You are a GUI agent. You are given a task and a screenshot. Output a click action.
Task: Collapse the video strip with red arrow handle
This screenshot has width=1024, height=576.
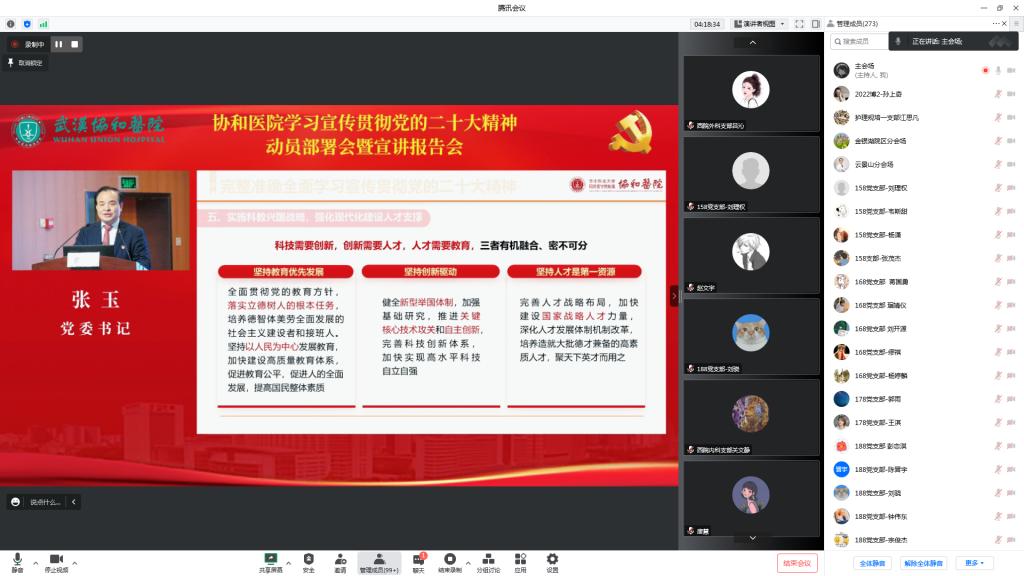tap(674, 296)
